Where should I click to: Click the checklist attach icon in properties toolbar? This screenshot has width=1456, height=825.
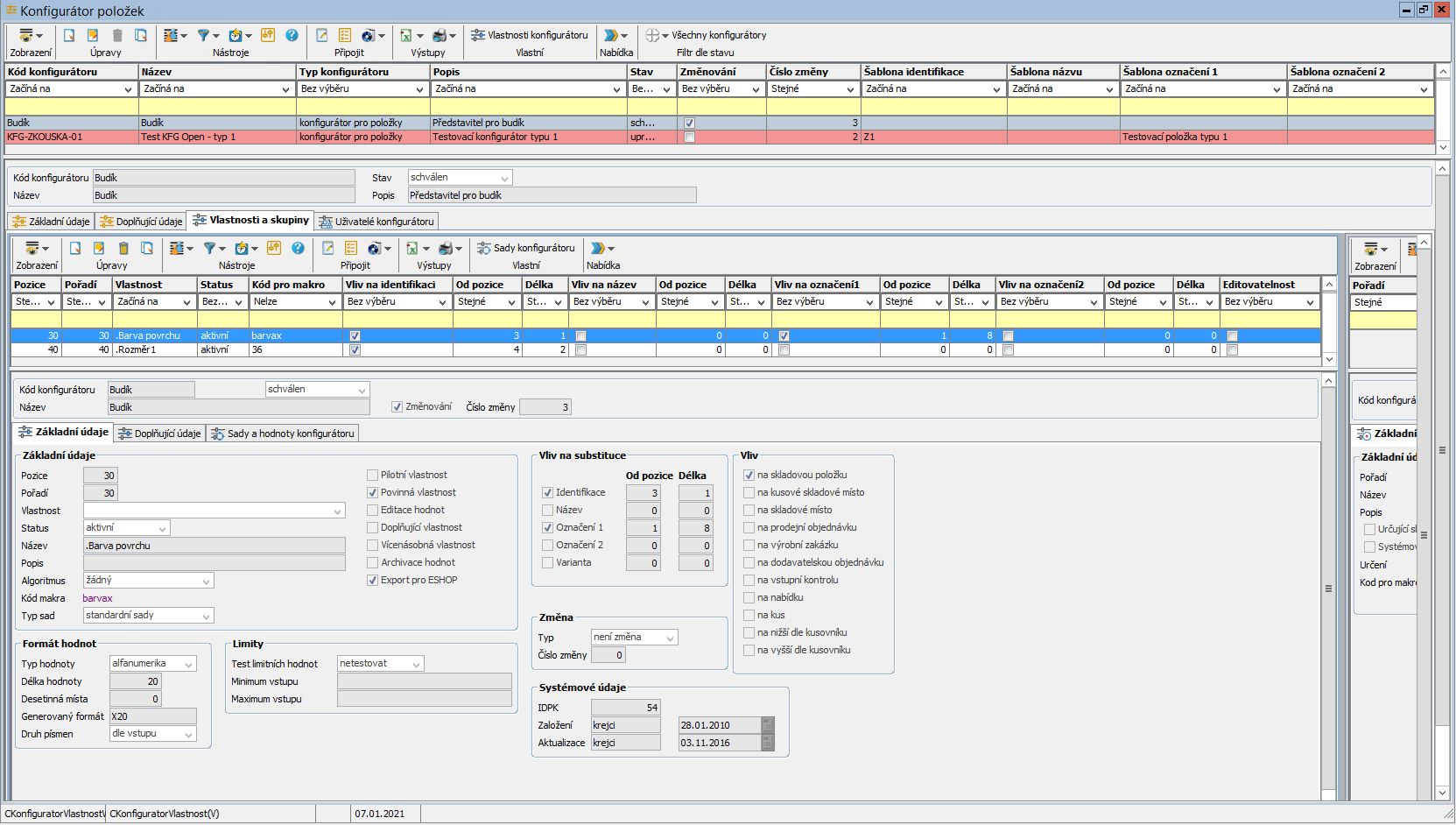coord(351,248)
